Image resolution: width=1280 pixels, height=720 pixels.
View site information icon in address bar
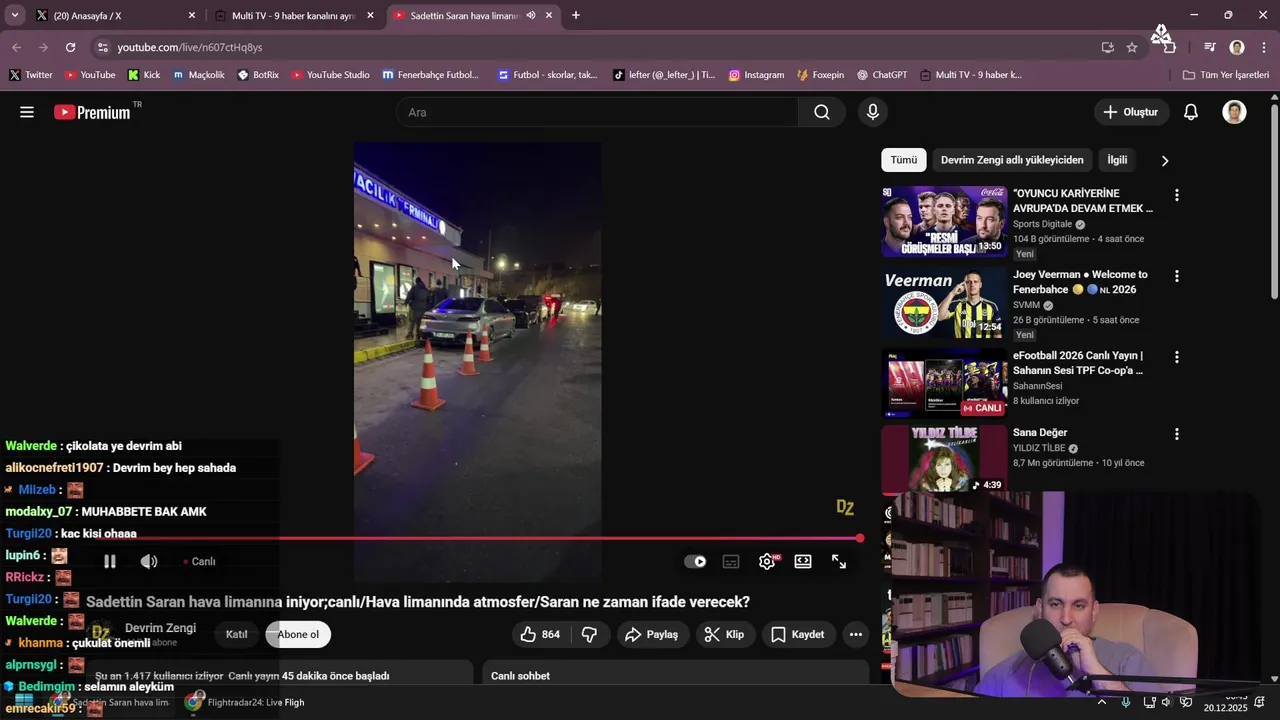103,47
